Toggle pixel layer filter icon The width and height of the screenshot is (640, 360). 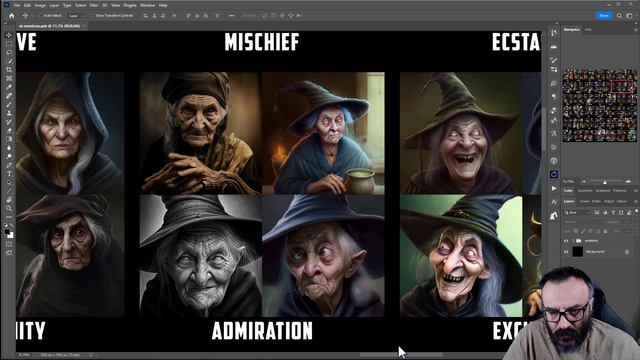[x=597, y=213]
